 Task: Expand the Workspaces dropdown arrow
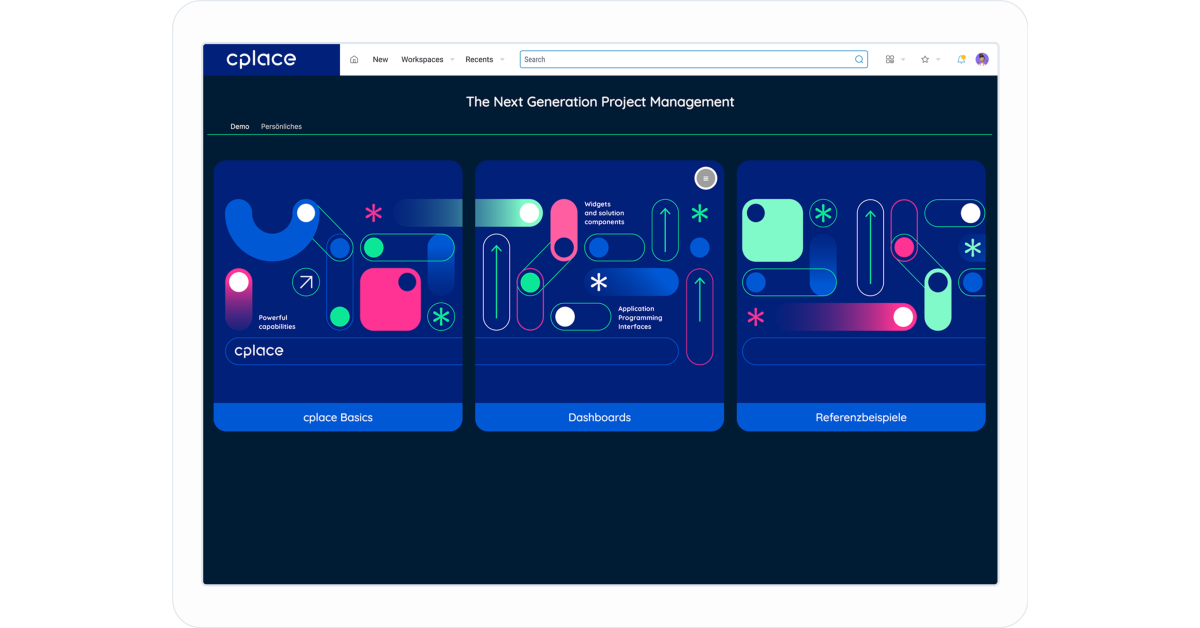click(x=452, y=60)
